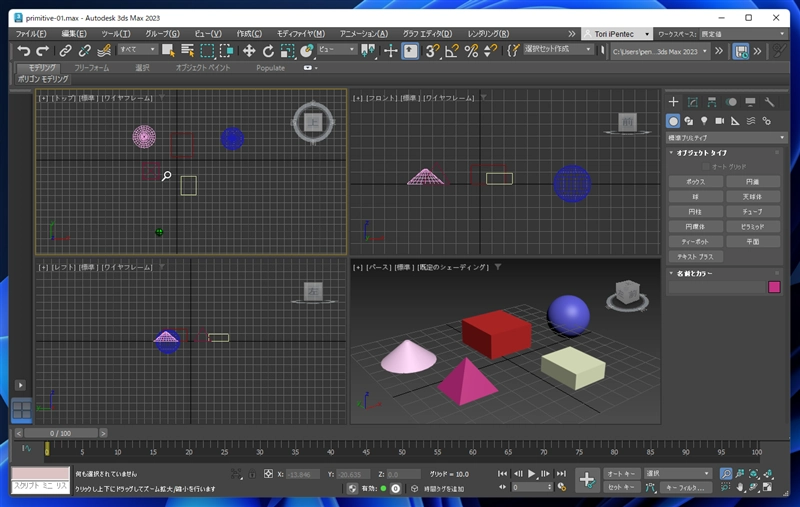The height and width of the screenshot is (507, 800).
Task: Toggle the 3D Snaps button
Action: click(433, 50)
